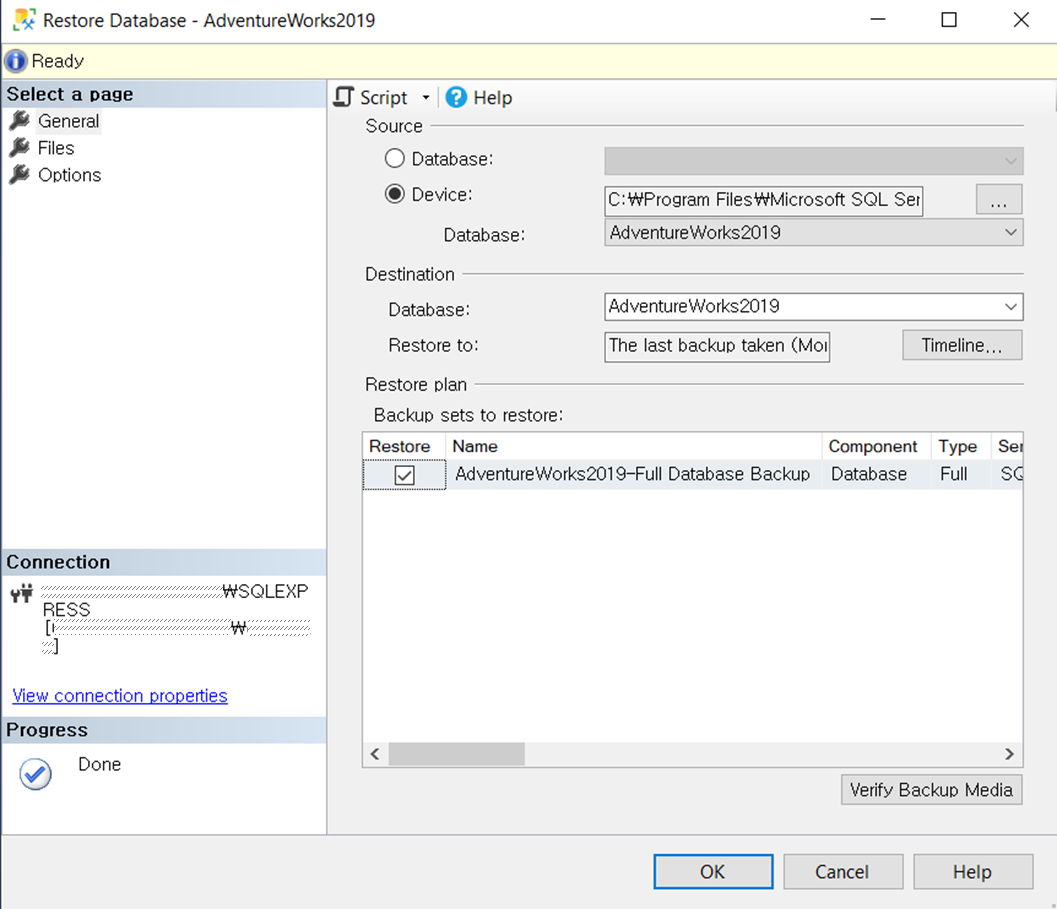Open the General page
1057x909 pixels.
pos(68,121)
